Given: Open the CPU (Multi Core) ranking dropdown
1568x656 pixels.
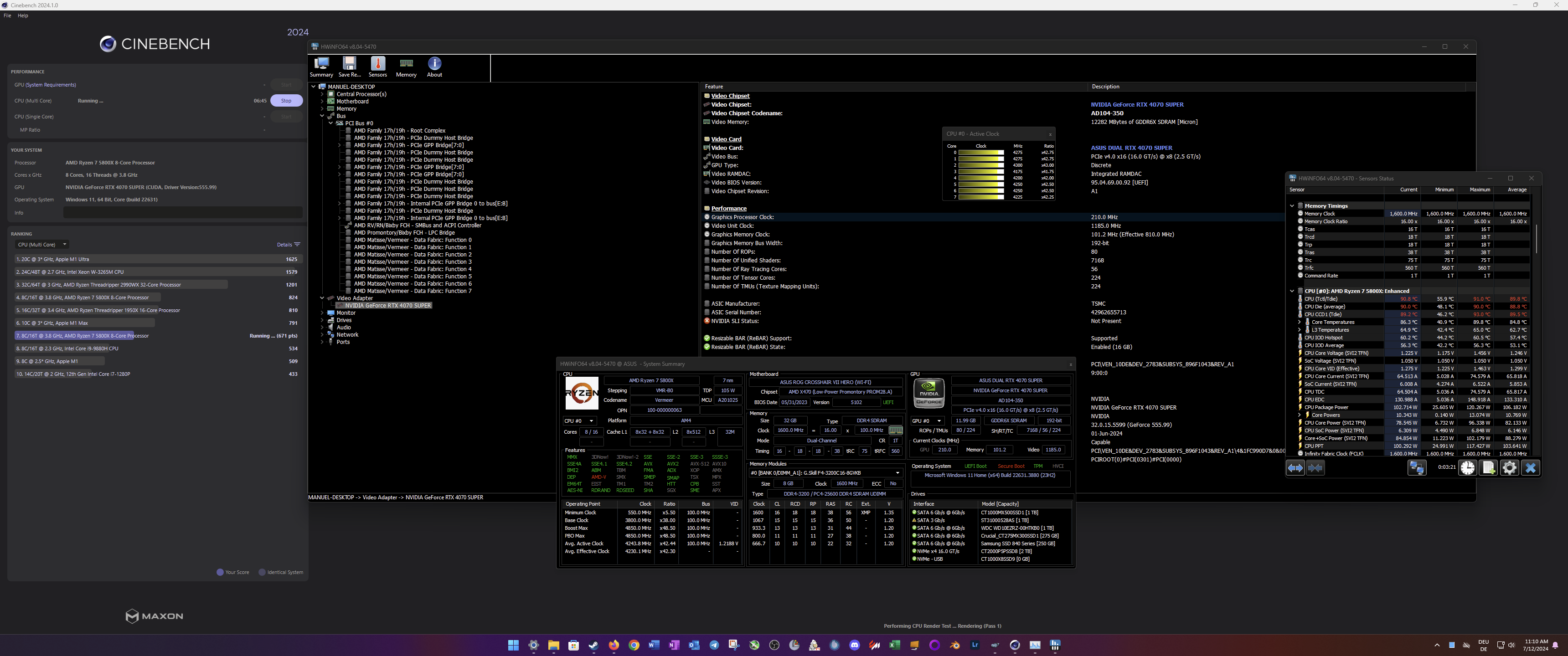Looking at the screenshot, I should click(x=41, y=245).
